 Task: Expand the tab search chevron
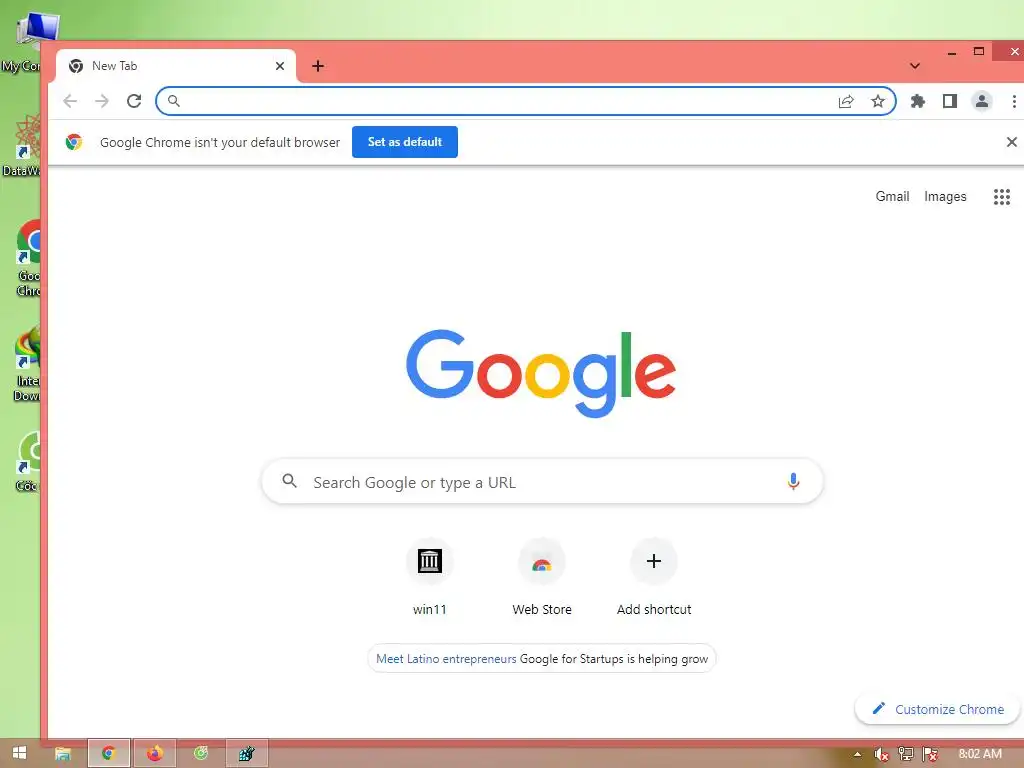[x=915, y=66]
